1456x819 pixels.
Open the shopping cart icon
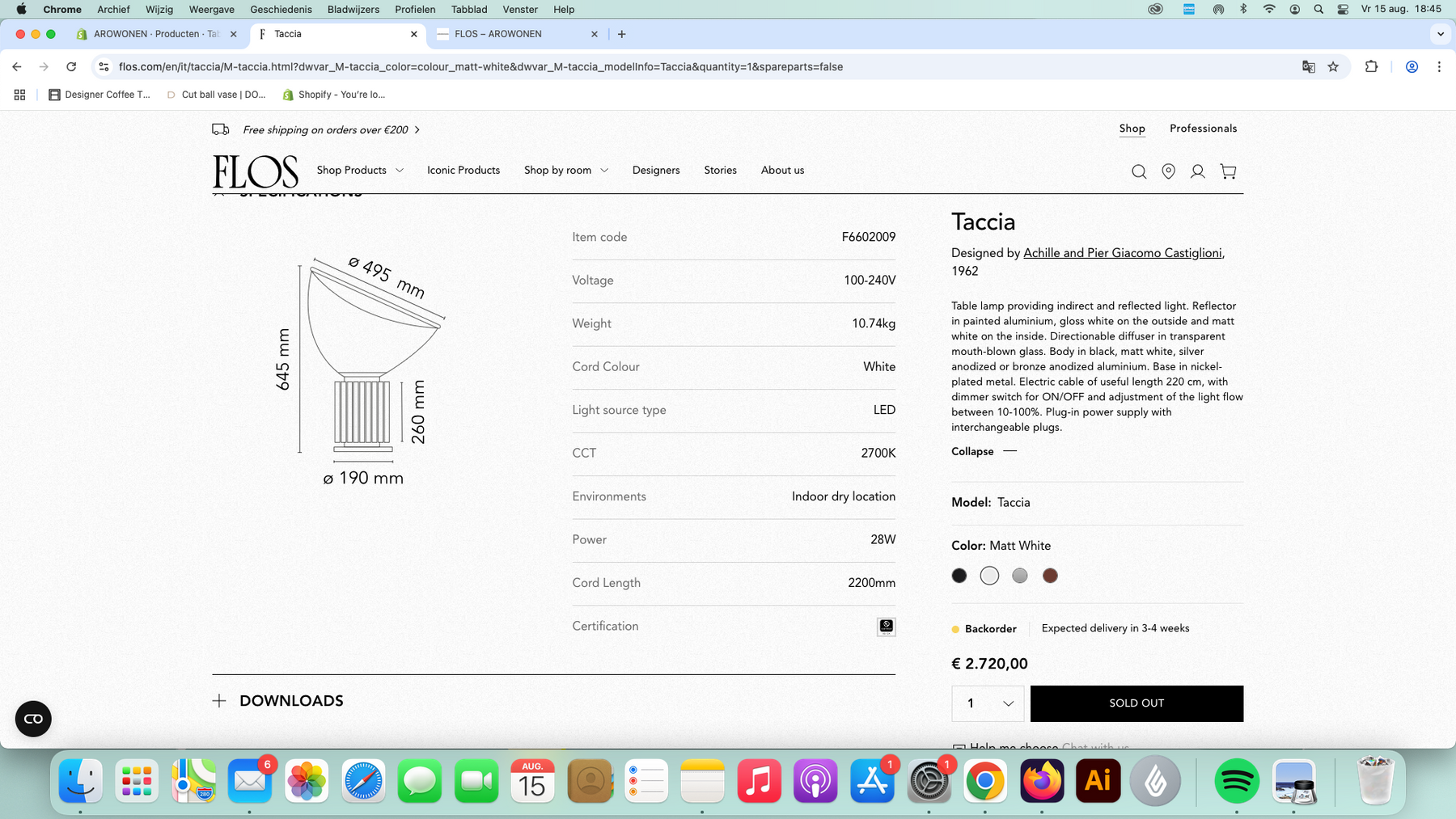[x=1228, y=171]
